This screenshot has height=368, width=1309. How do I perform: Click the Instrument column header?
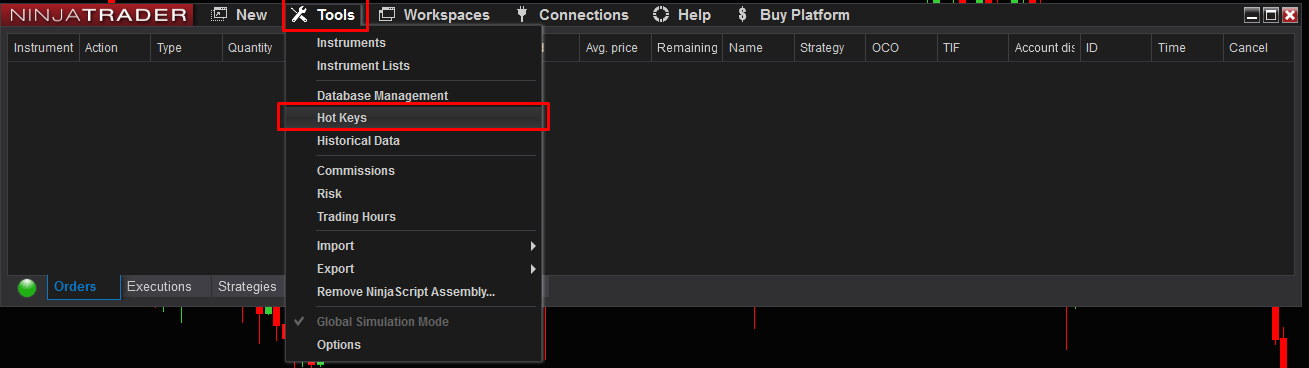(x=44, y=48)
